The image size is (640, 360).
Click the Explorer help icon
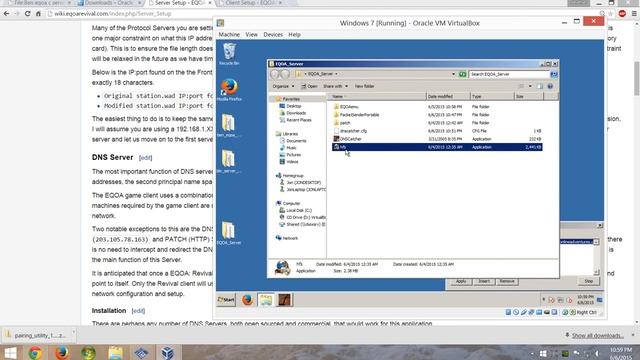click(x=550, y=86)
